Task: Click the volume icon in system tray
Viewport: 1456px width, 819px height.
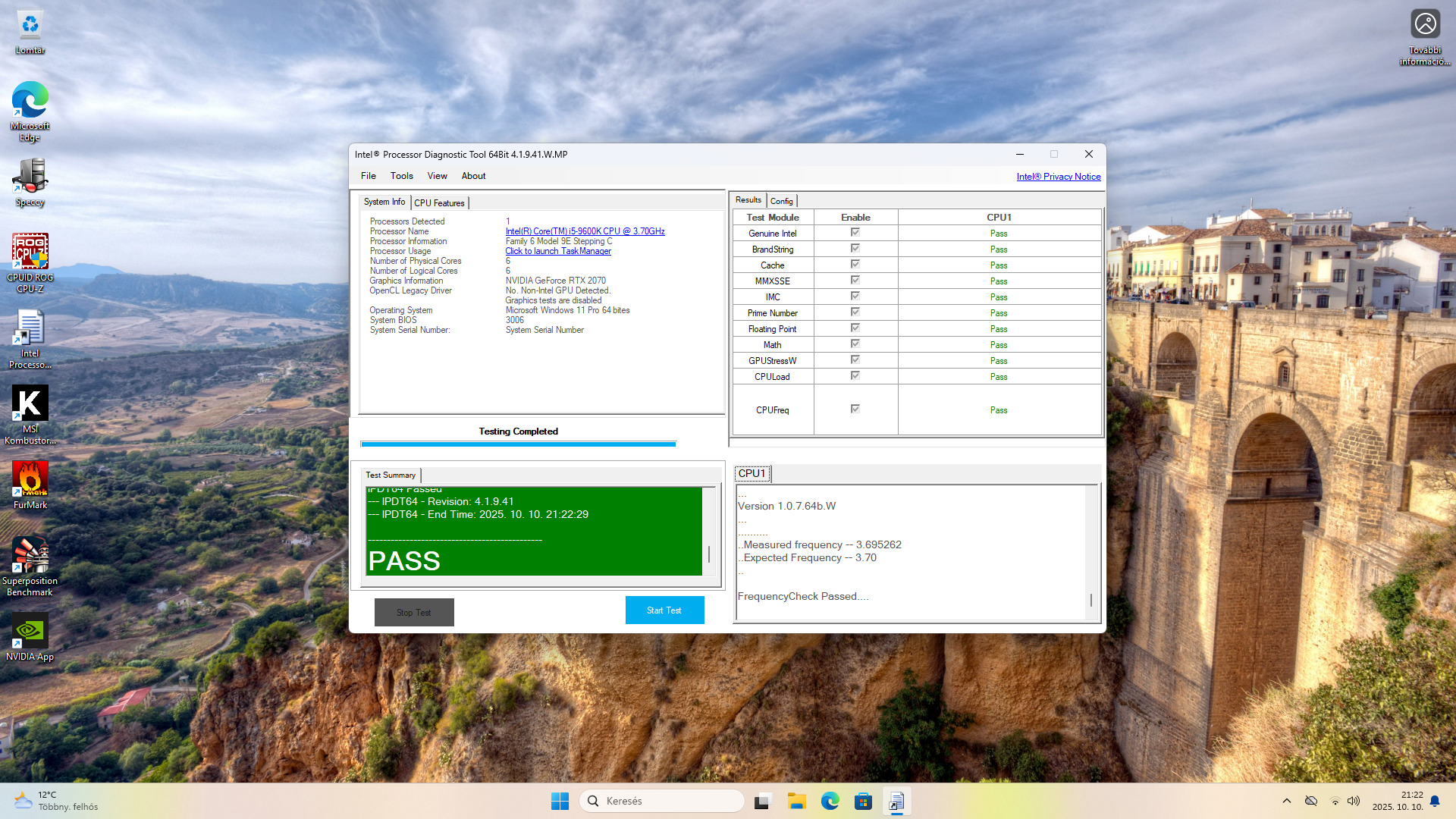Action: click(1354, 801)
